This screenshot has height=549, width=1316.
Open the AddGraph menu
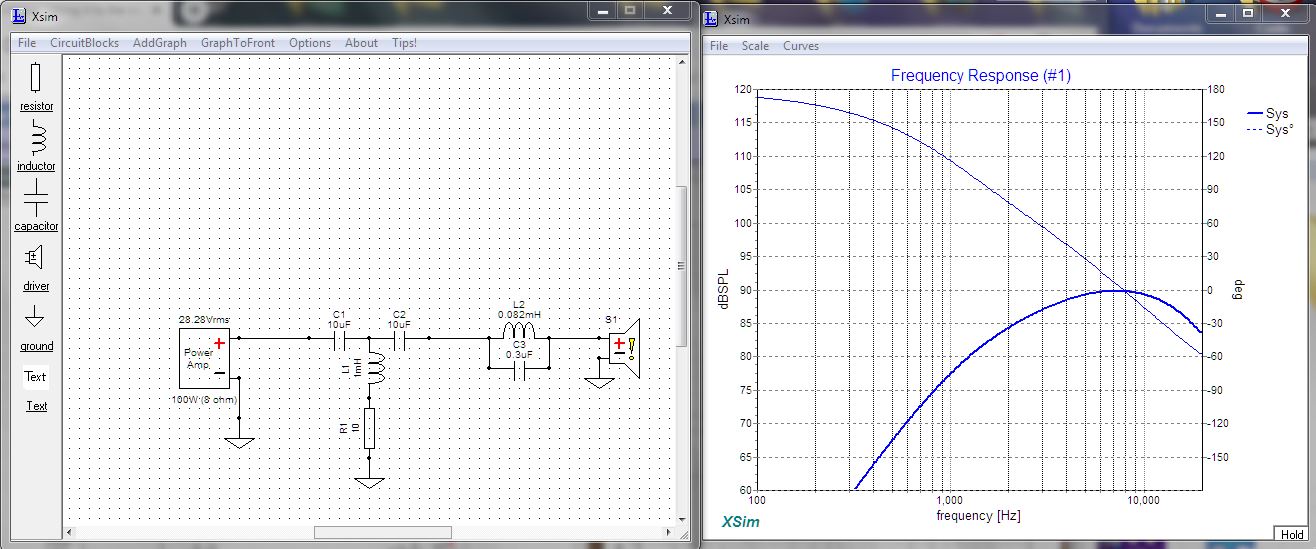coord(160,43)
